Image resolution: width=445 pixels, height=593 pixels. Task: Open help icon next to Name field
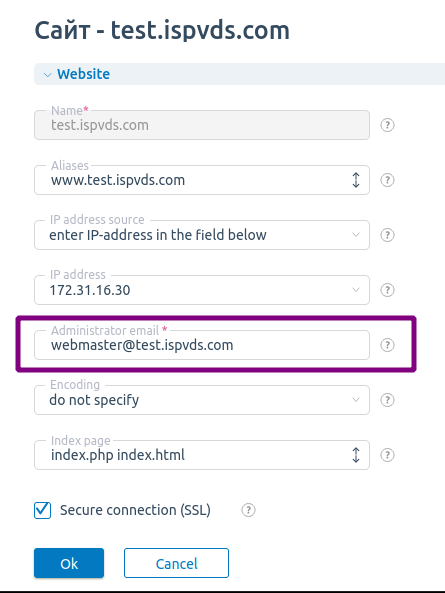coord(387,125)
